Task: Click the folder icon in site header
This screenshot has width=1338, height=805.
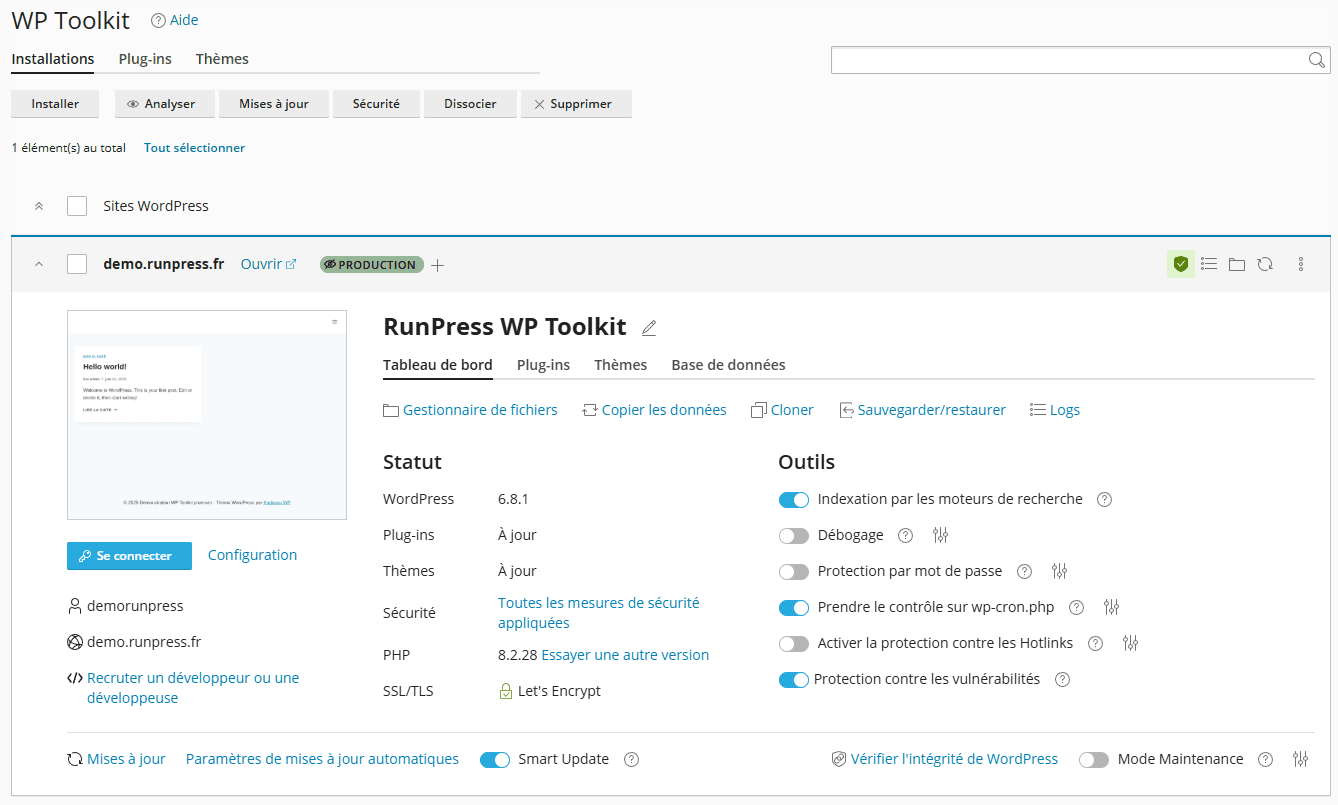Action: pos(1237,264)
